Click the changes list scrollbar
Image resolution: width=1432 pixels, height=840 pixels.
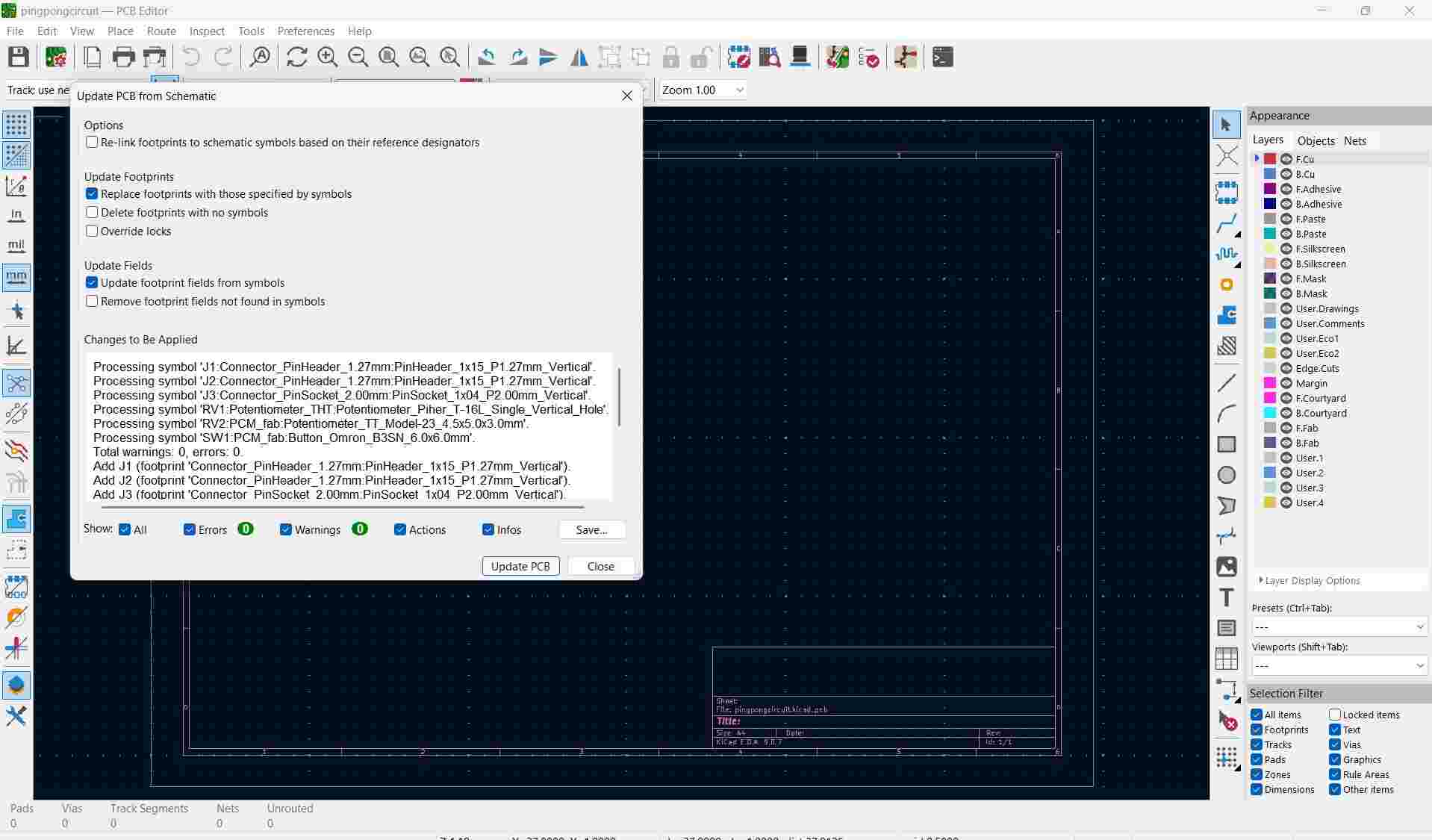[x=620, y=396]
